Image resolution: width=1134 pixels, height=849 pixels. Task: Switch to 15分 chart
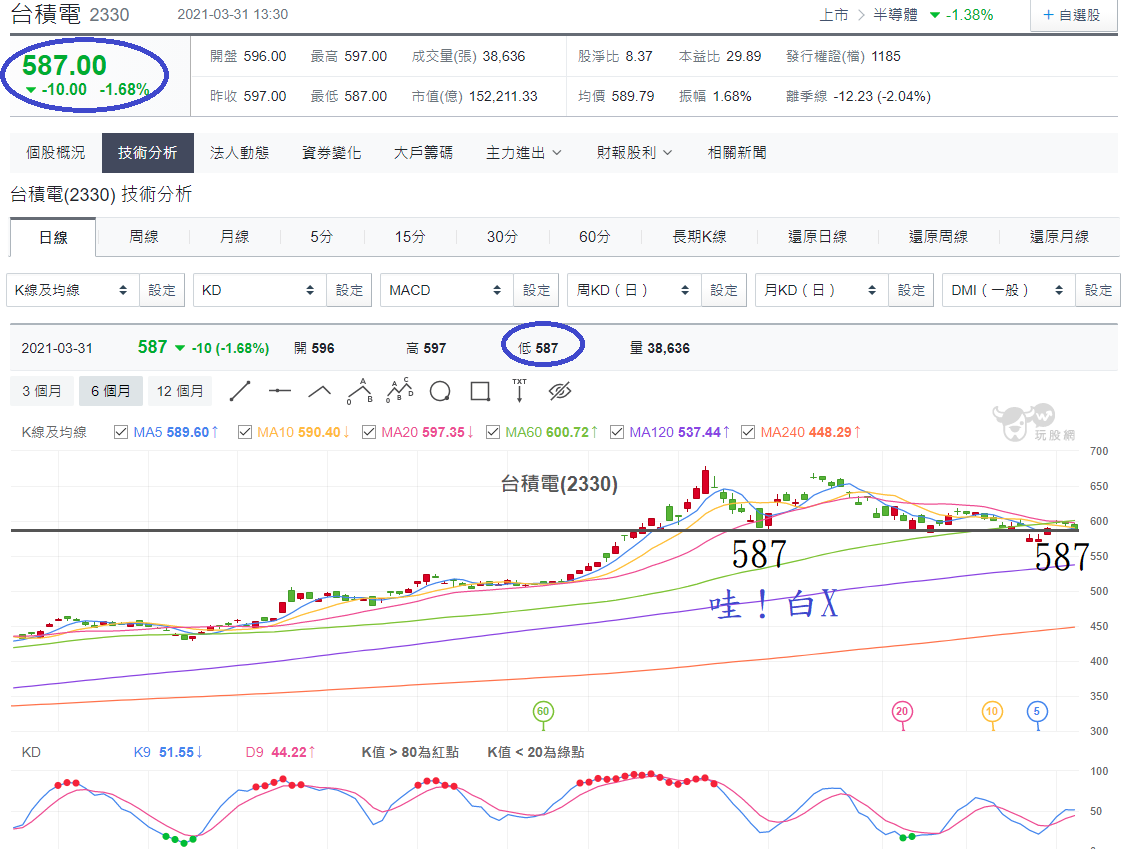(410, 236)
